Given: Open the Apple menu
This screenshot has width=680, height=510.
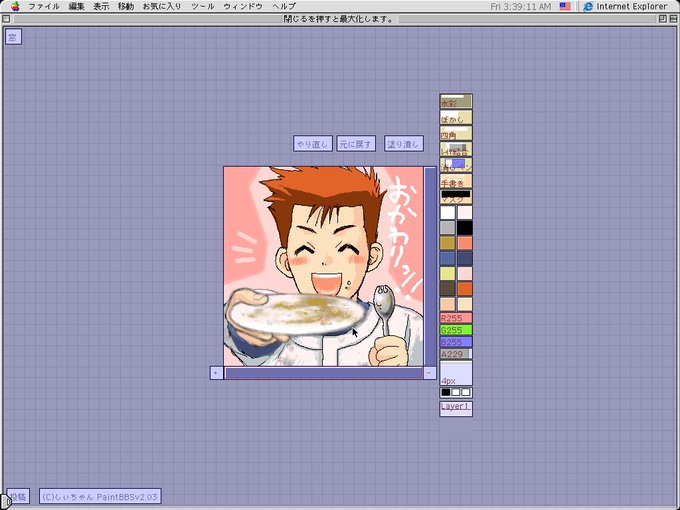Looking at the screenshot, I should pos(16,6).
